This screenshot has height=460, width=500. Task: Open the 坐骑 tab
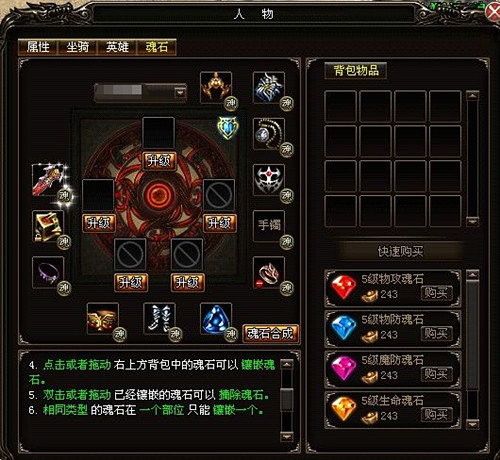pyautogui.click(x=77, y=47)
